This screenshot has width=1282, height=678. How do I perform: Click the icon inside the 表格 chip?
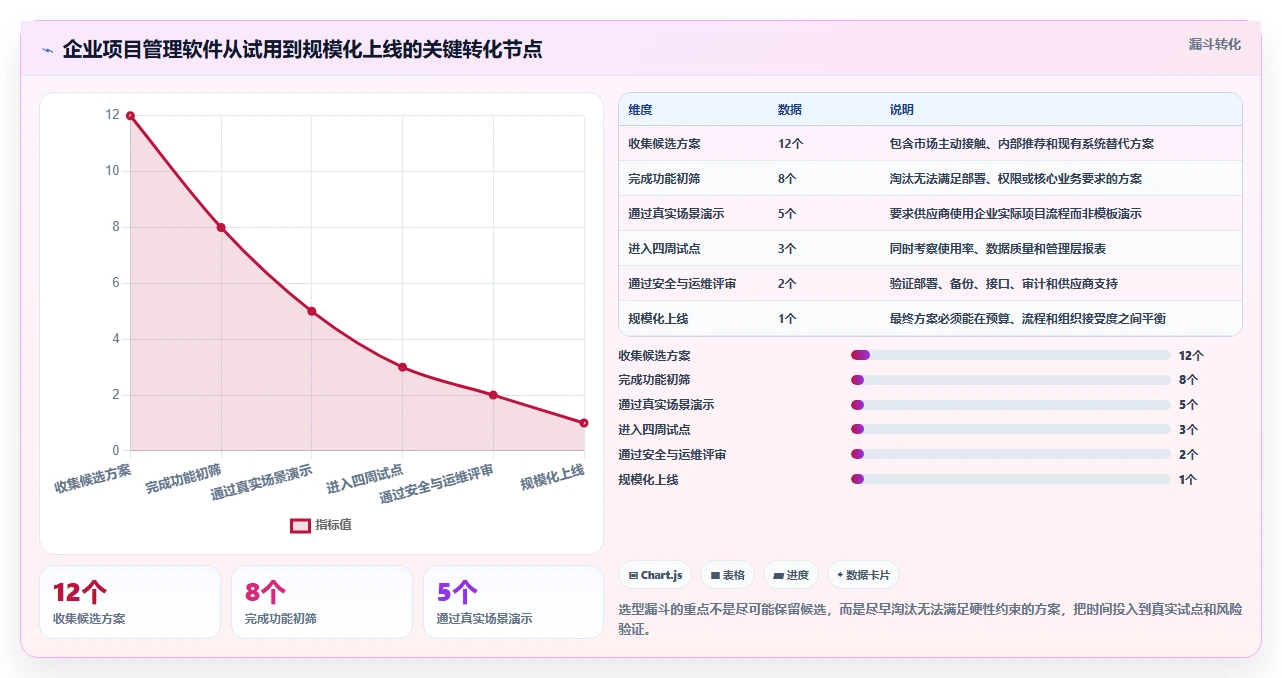(x=715, y=576)
